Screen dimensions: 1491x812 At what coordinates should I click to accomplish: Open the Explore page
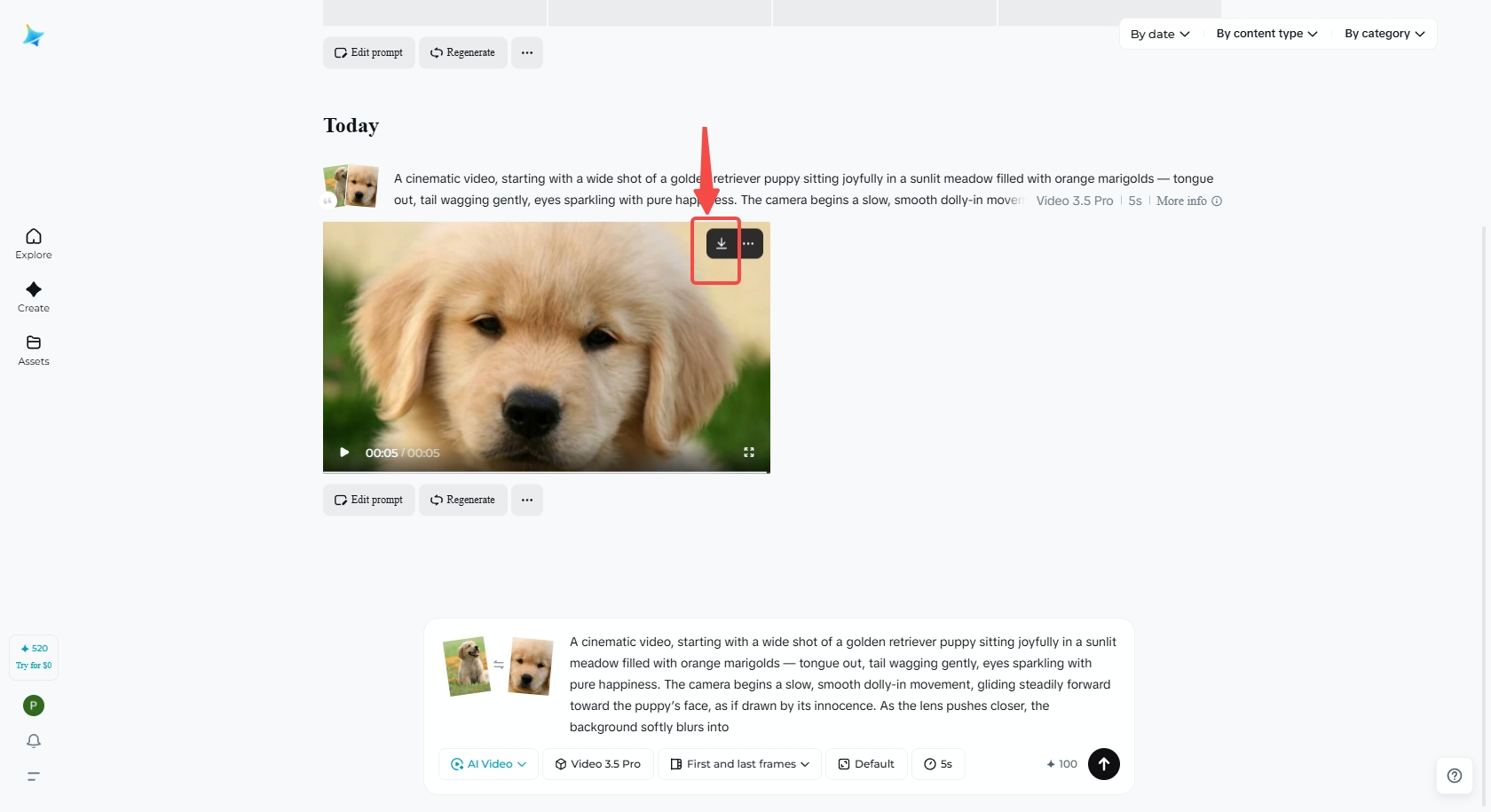34,243
